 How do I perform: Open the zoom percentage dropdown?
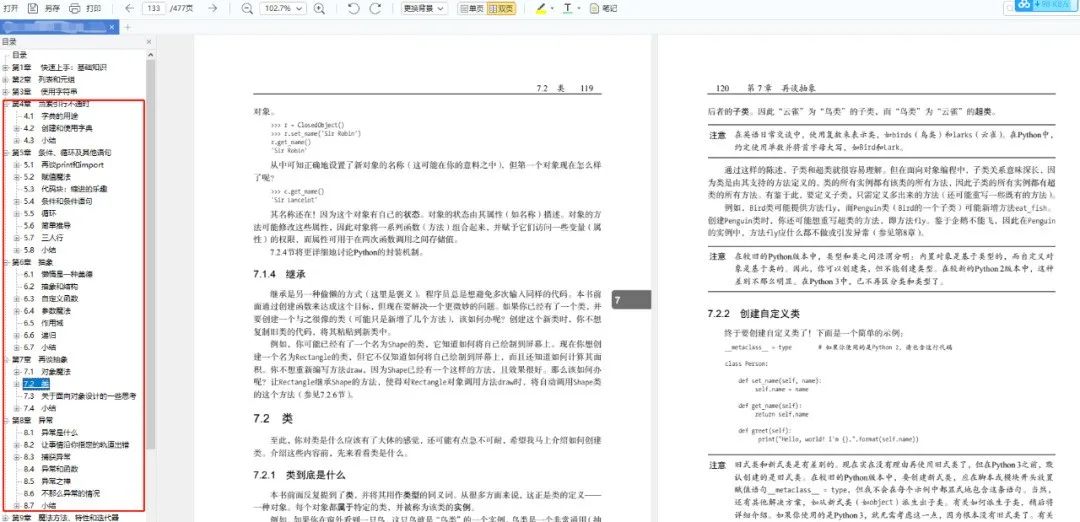click(283, 8)
